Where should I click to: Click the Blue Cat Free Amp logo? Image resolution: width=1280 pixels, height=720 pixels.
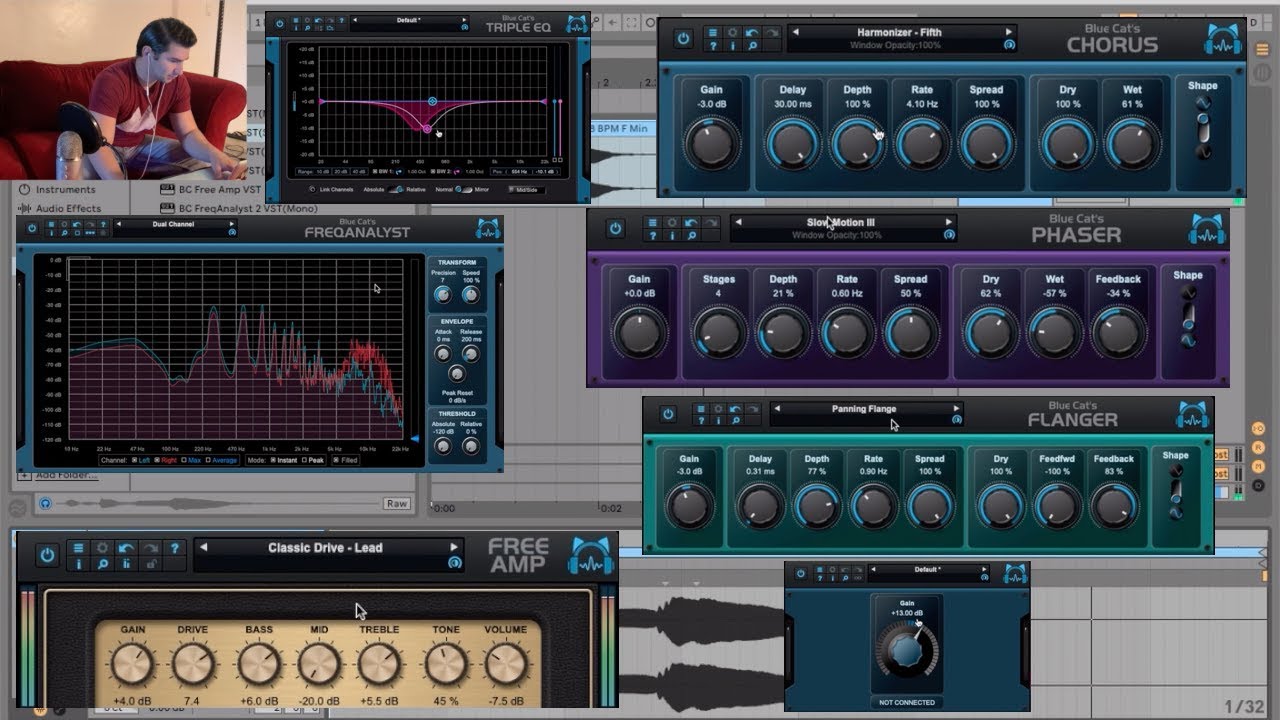click(590, 555)
